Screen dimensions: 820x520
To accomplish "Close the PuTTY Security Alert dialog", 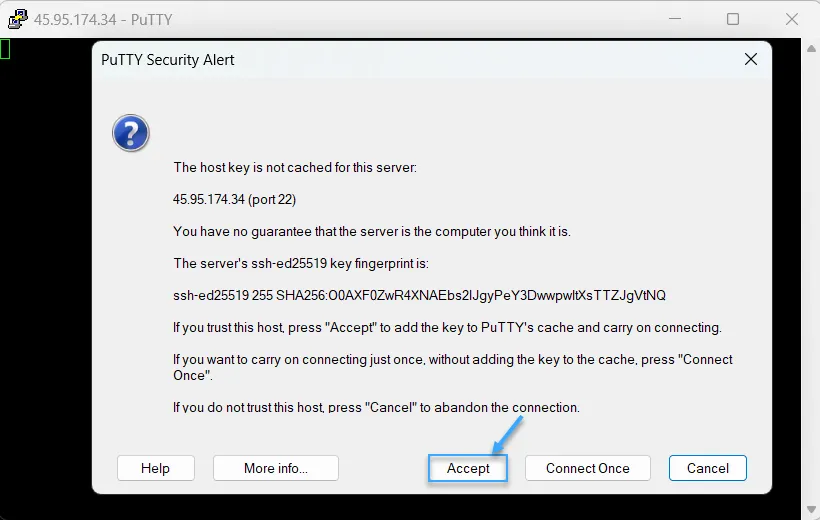I will tap(750, 59).
